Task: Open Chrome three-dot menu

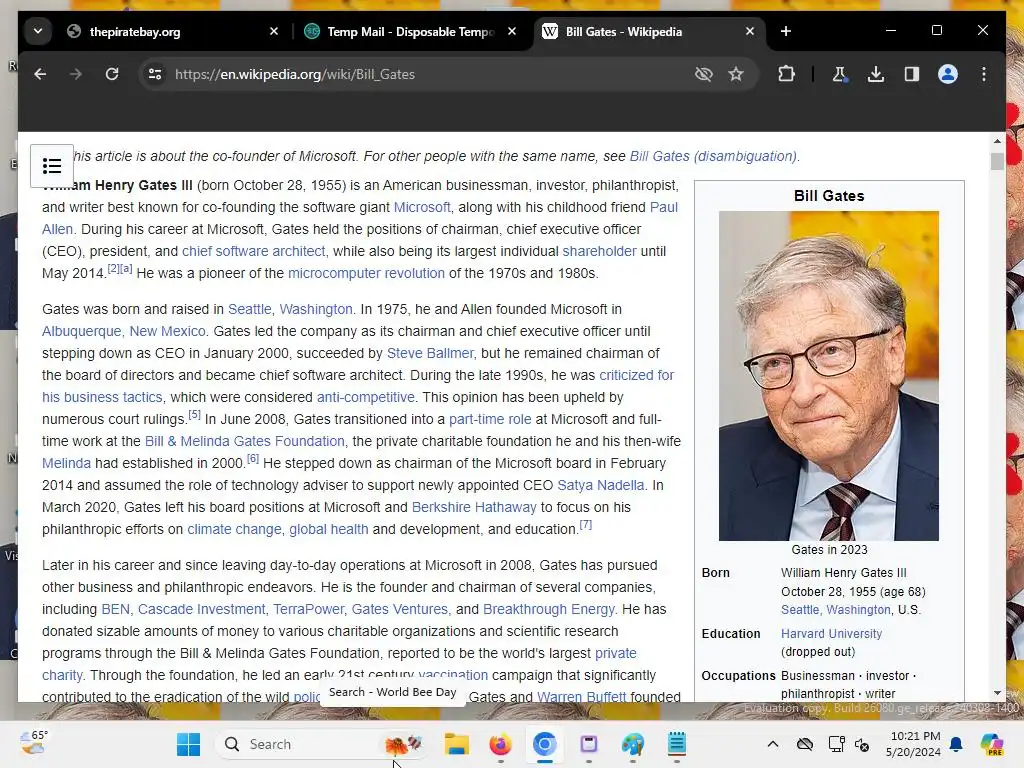Action: click(x=984, y=74)
